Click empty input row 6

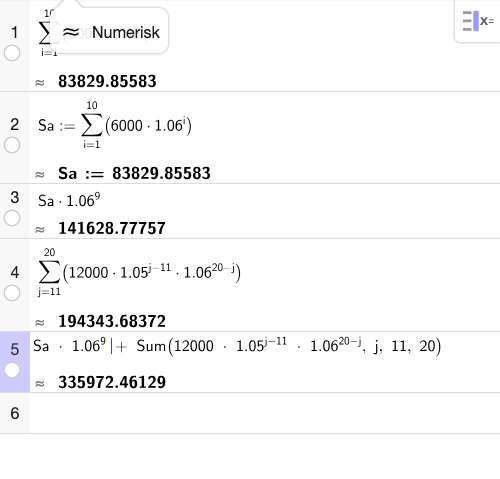click(265, 413)
